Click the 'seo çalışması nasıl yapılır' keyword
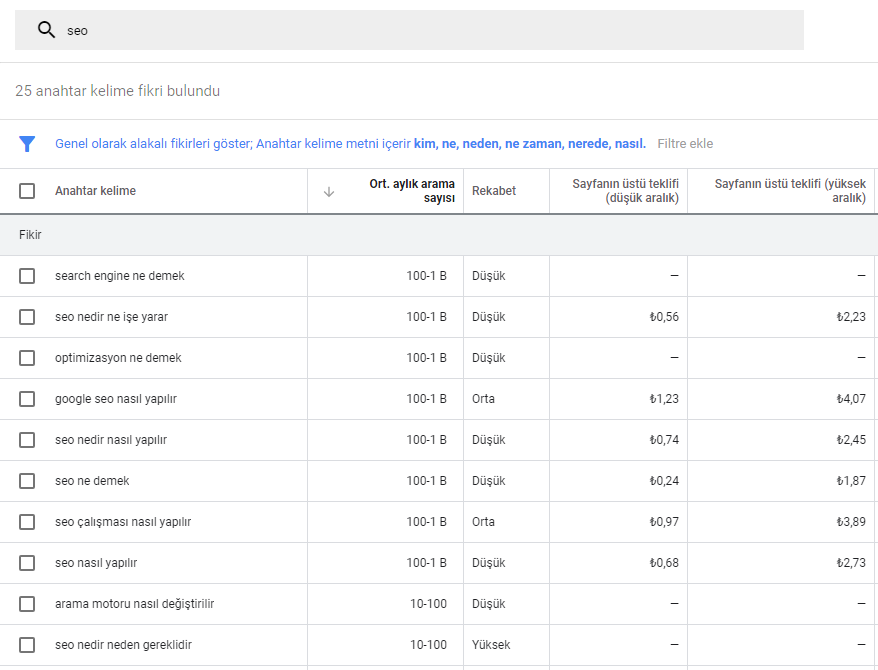Image resolution: width=878 pixels, height=670 pixels. coord(123,522)
